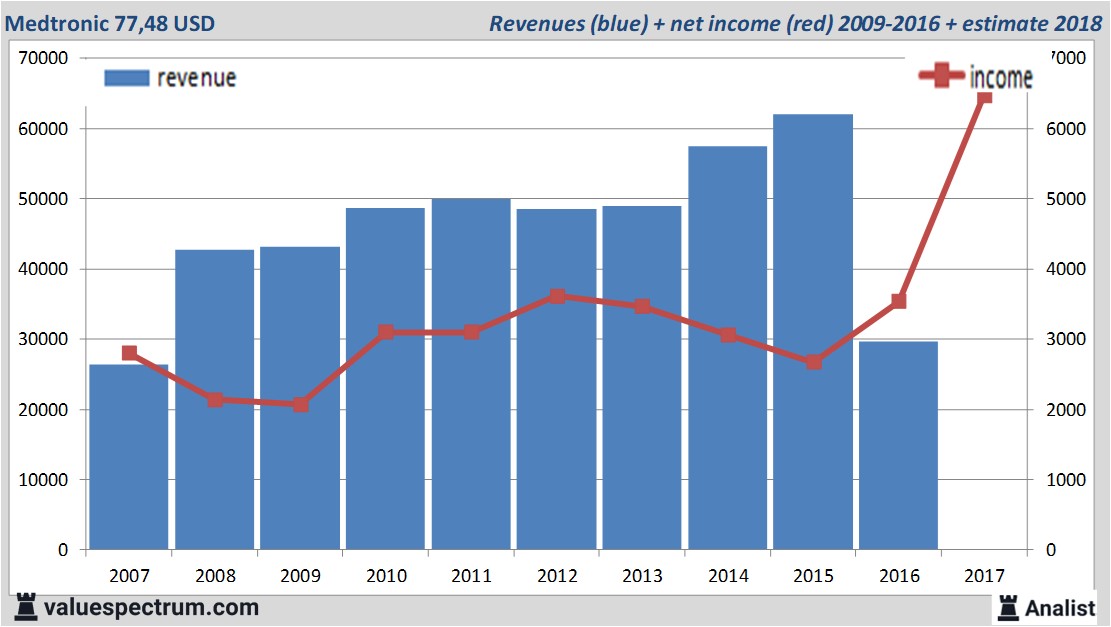1111x627 pixels.
Task: Click the rook icon next to Analist
Action: (x=1008, y=608)
